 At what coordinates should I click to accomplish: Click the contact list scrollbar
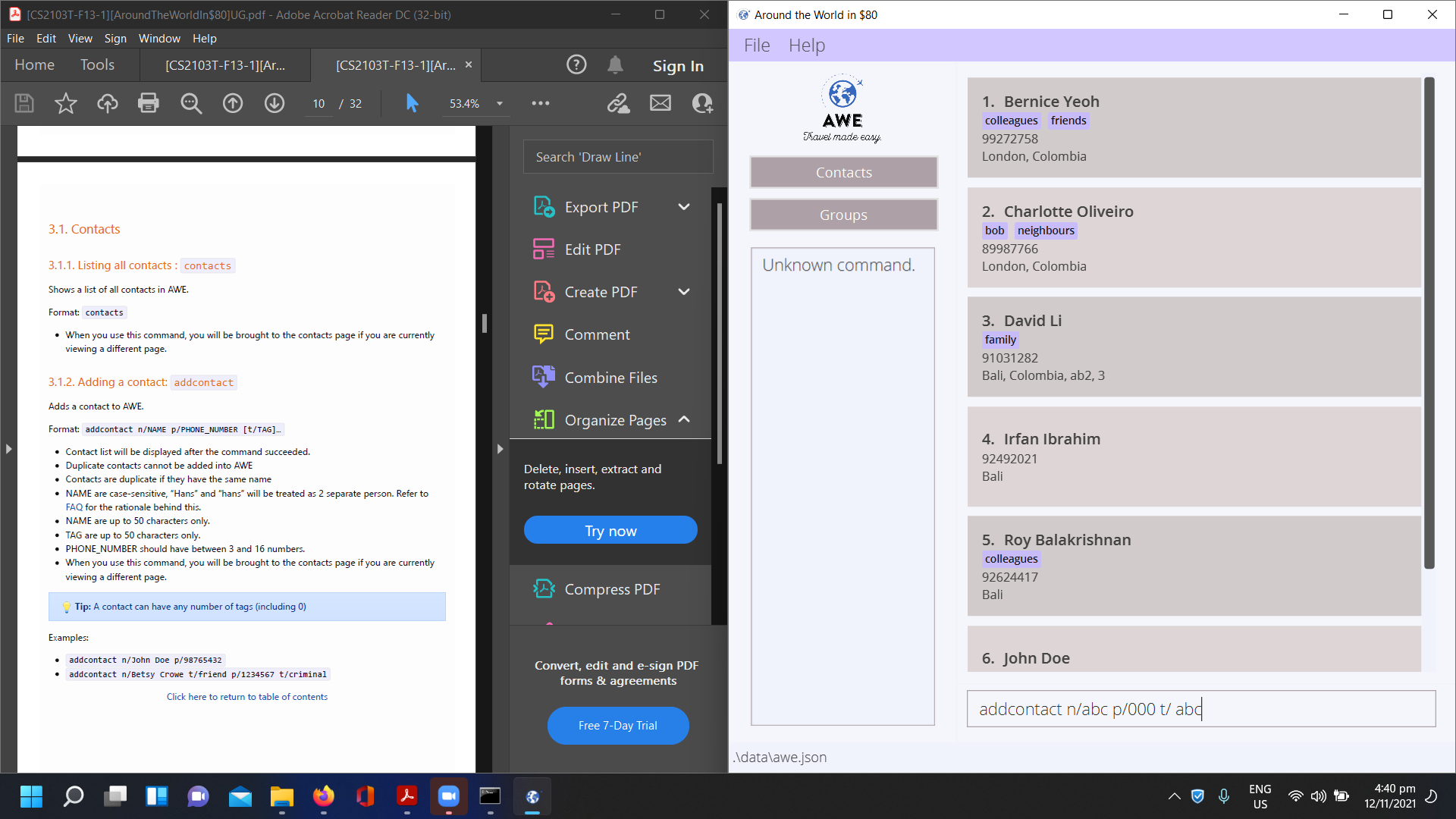[x=1429, y=322]
